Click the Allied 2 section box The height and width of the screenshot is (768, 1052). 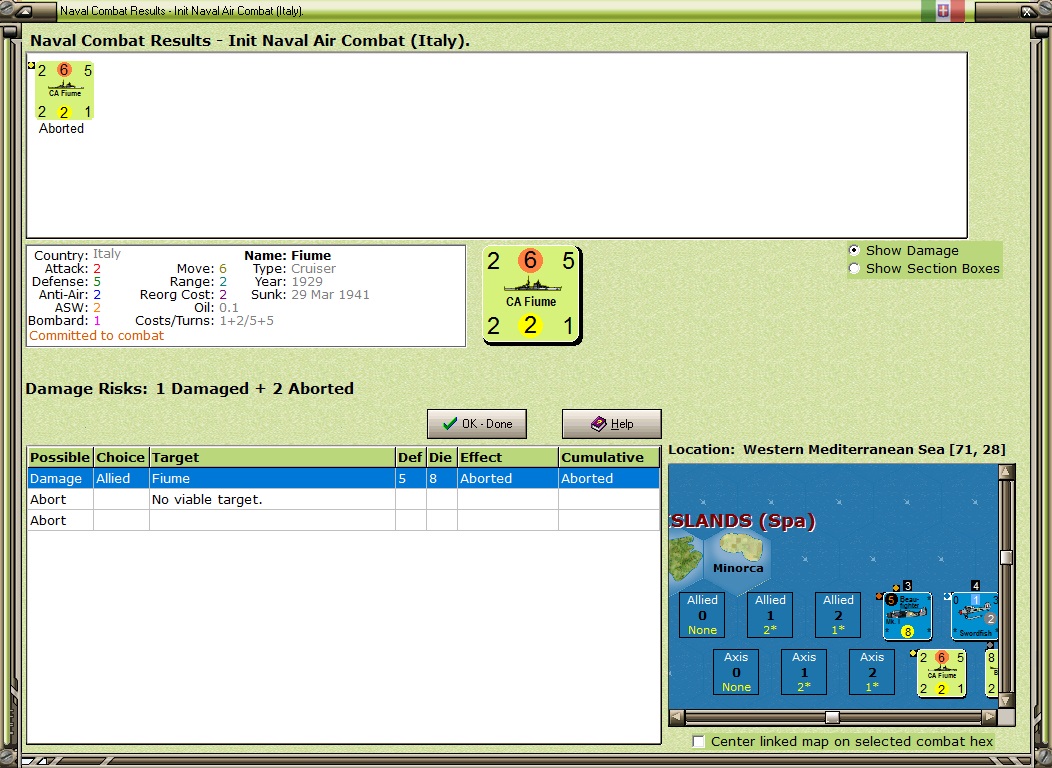tap(838, 614)
